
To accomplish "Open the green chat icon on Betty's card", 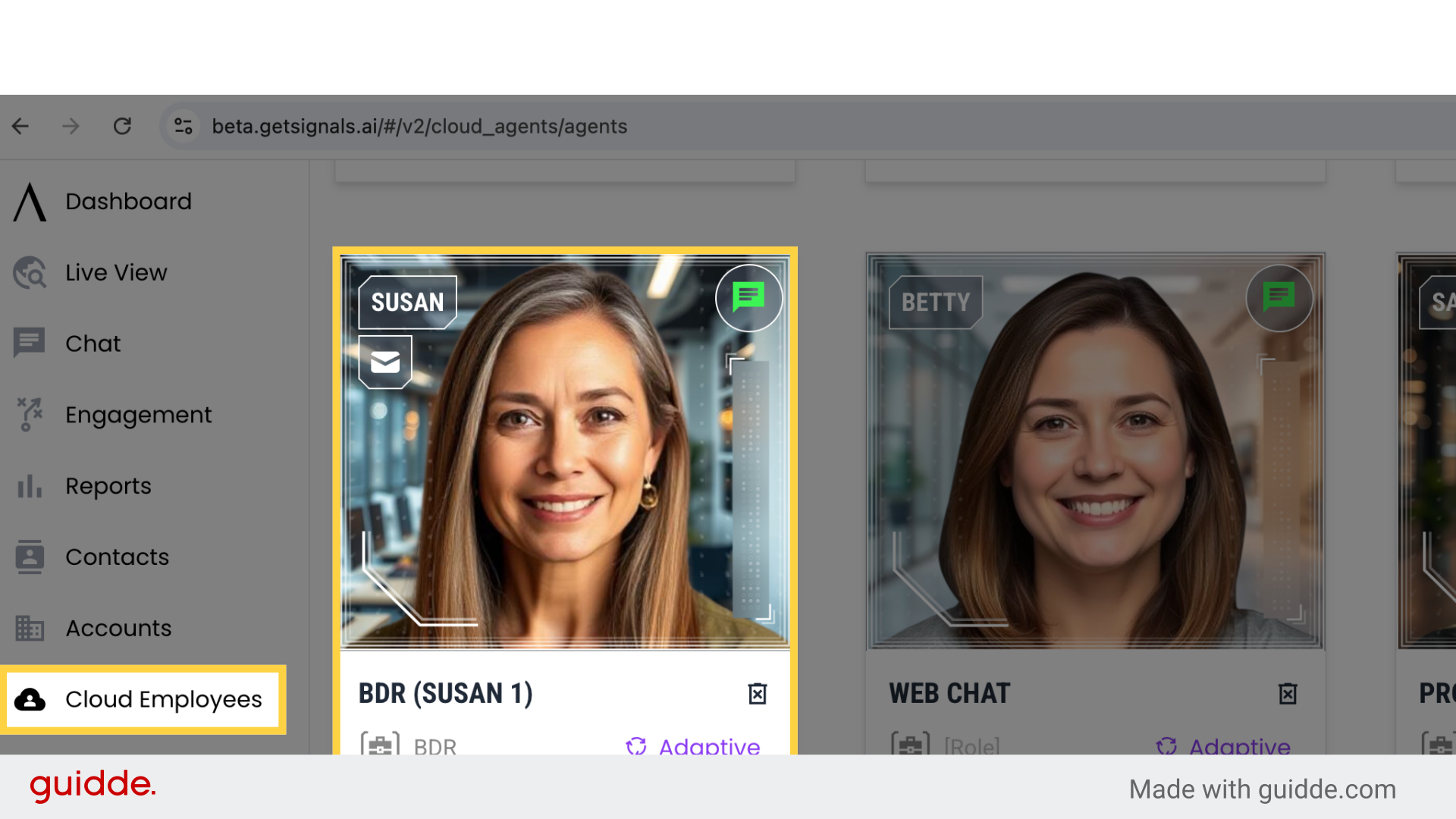I will (x=1279, y=297).
